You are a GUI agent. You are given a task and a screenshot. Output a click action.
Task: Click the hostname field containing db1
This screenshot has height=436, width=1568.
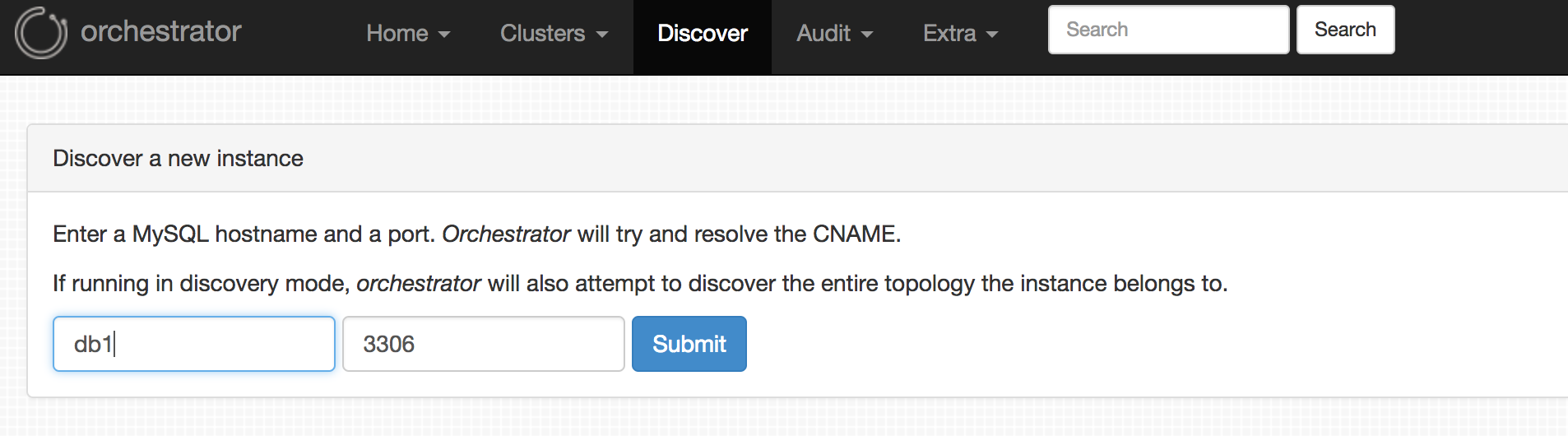click(x=194, y=344)
